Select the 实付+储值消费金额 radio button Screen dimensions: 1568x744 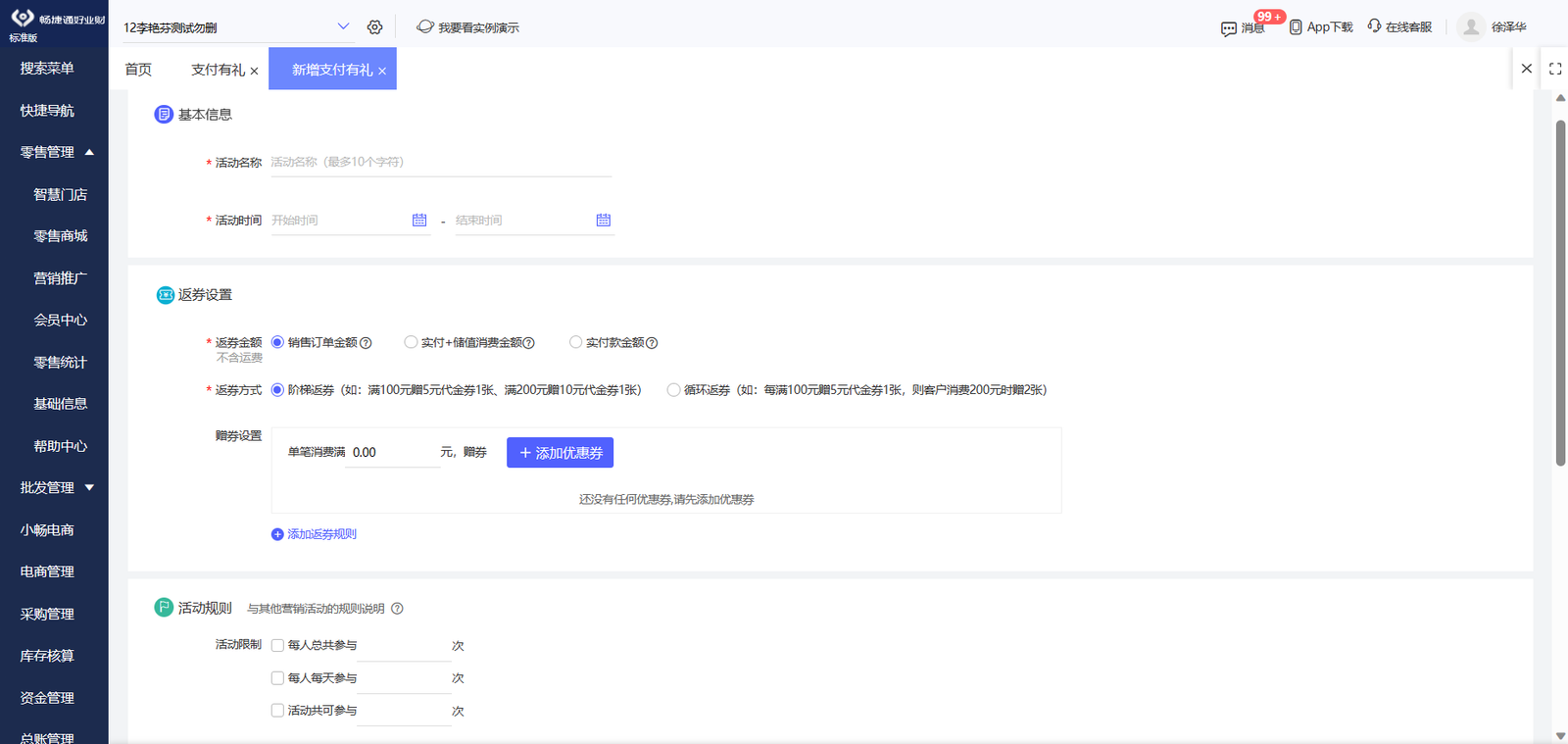411,342
